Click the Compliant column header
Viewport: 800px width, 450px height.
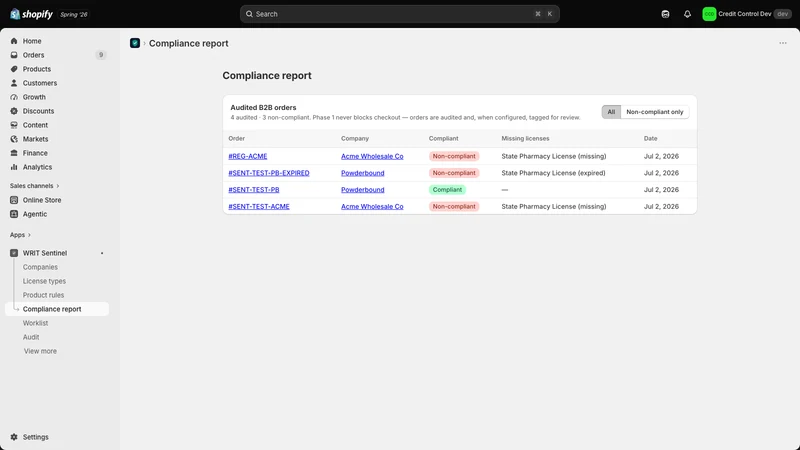point(443,138)
